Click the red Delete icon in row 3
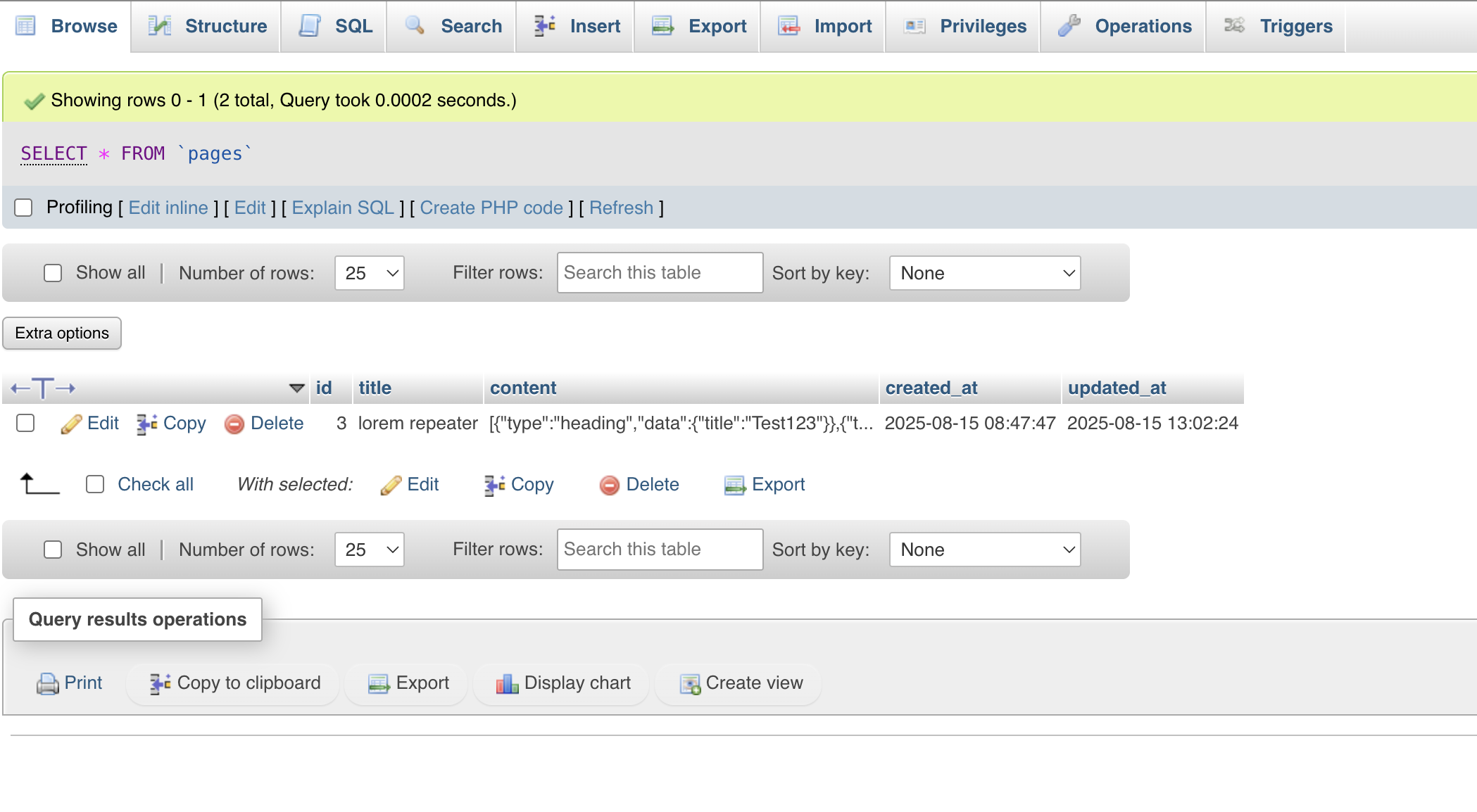The height and width of the screenshot is (812, 1477). tap(234, 424)
